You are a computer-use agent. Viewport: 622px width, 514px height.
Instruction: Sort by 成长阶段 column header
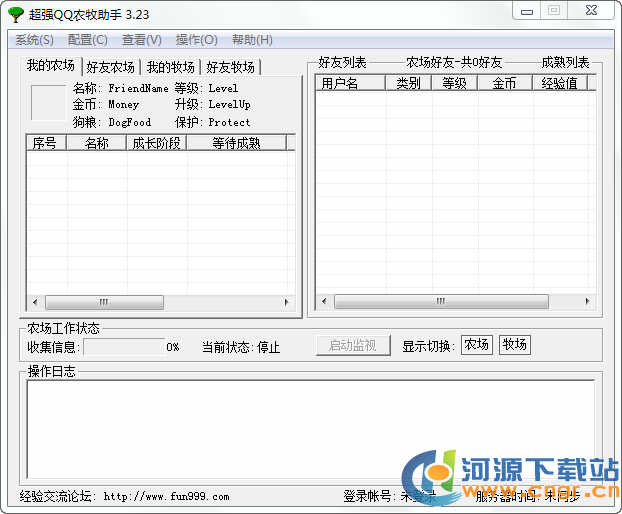pos(157,143)
